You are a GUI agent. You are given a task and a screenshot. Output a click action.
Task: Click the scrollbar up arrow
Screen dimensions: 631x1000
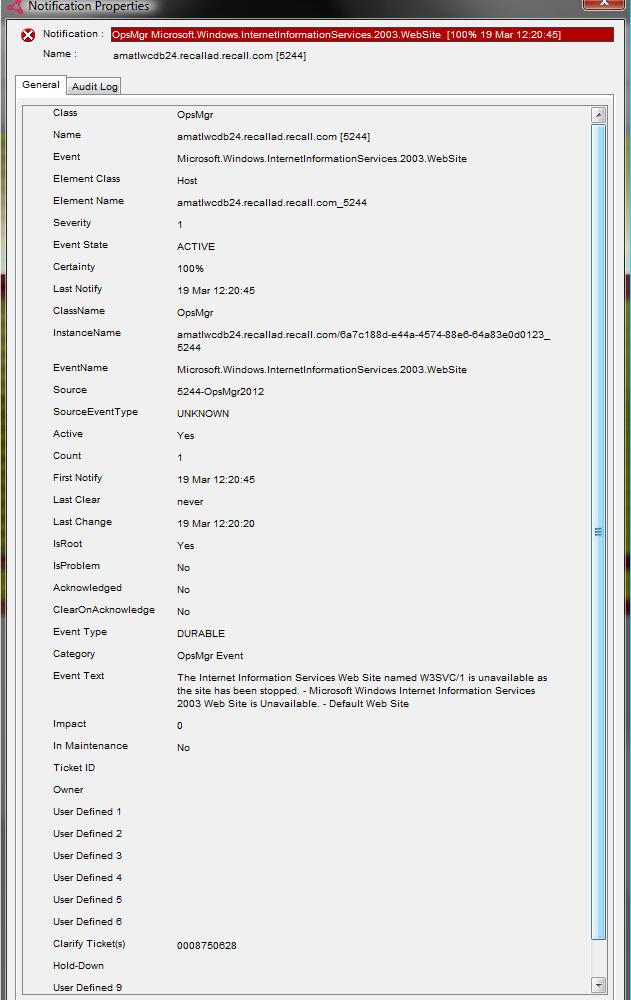tap(598, 115)
